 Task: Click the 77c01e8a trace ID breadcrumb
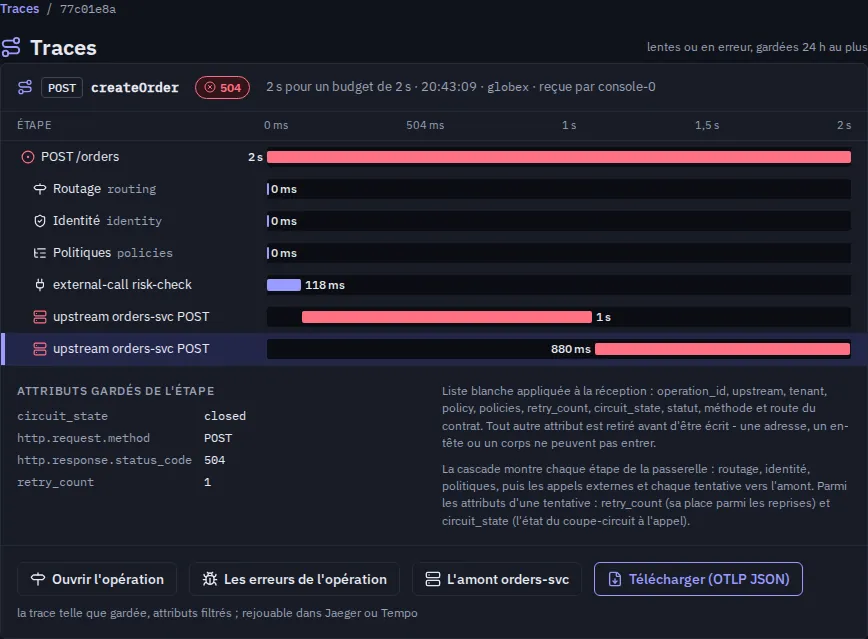[x=87, y=9]
